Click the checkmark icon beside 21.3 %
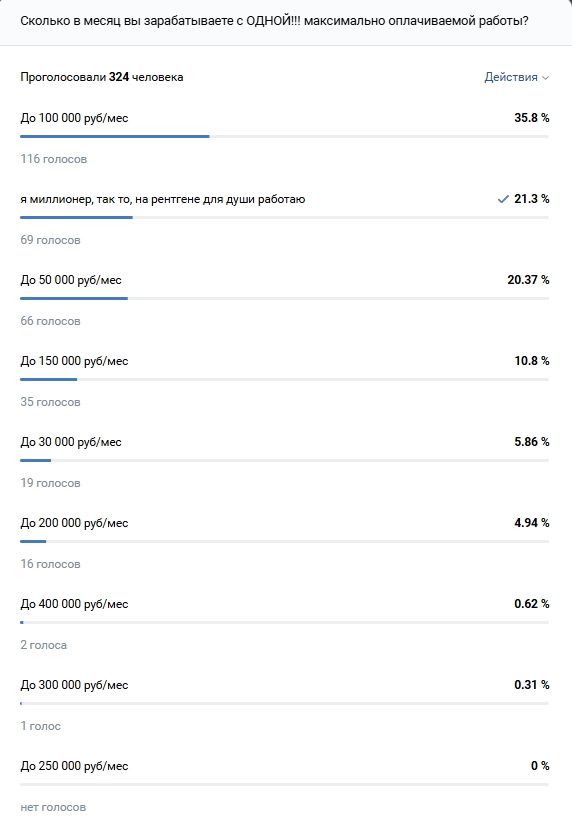Image resolution: width=572 pixels, height=839 pixels. tap(503, 199)
